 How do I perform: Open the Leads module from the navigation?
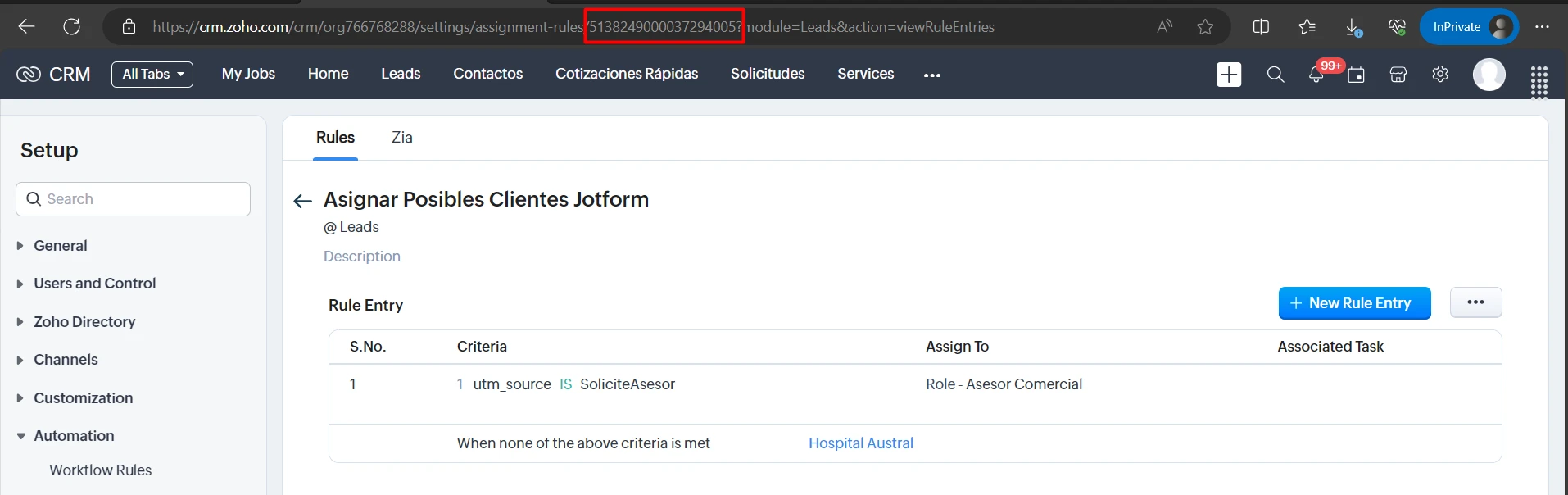pyautogui.click(x=400, y=74)
